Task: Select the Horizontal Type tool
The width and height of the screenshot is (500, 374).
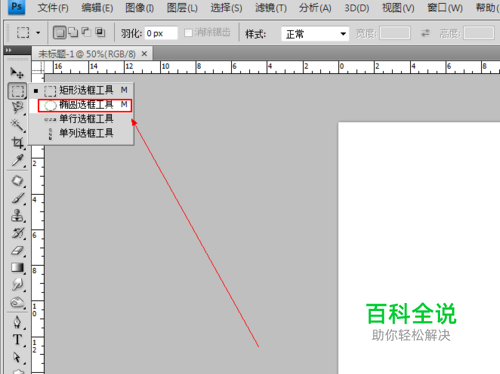Action: [x=17, y=340]
